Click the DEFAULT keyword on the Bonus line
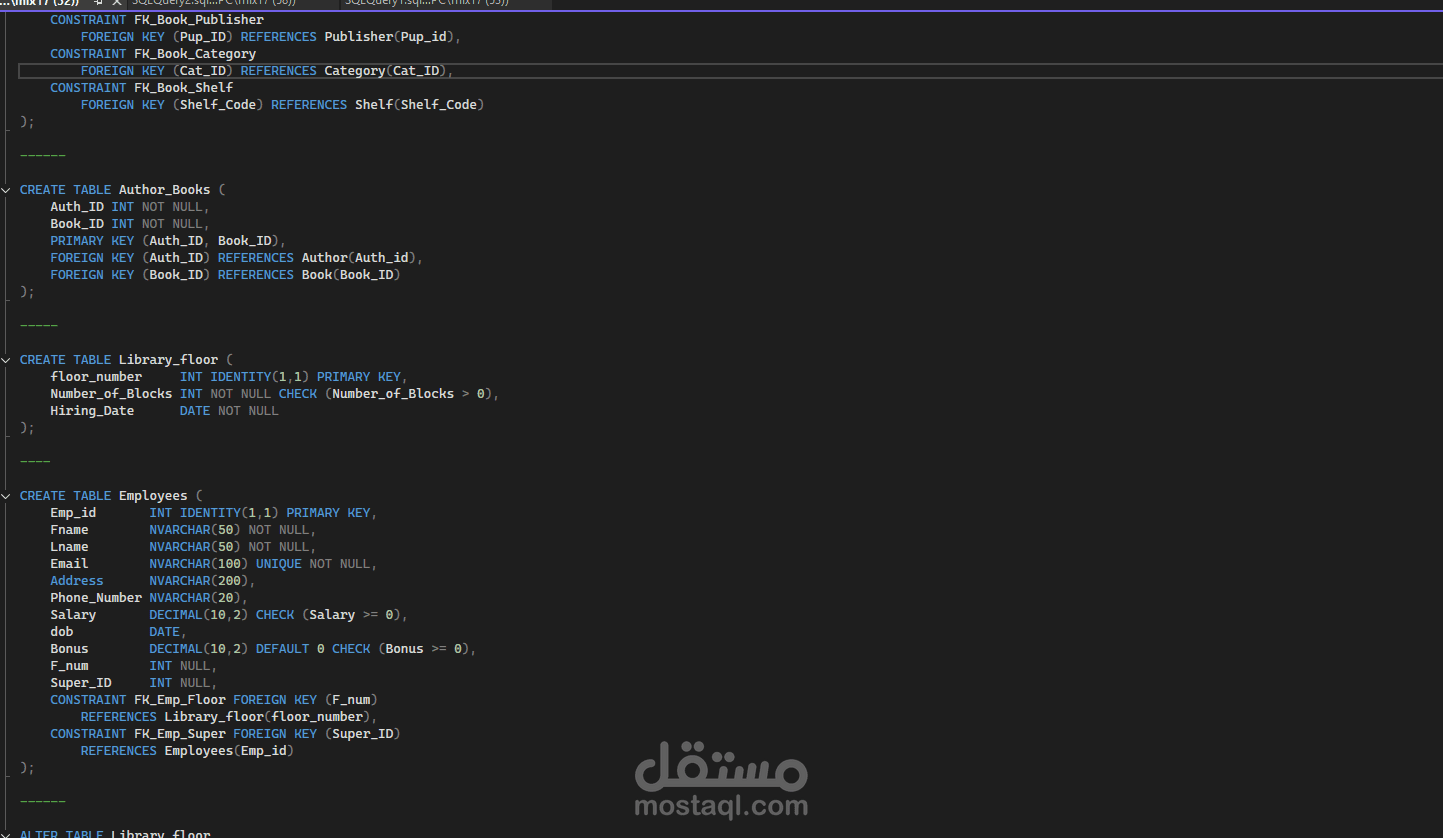 click(283, 649)
